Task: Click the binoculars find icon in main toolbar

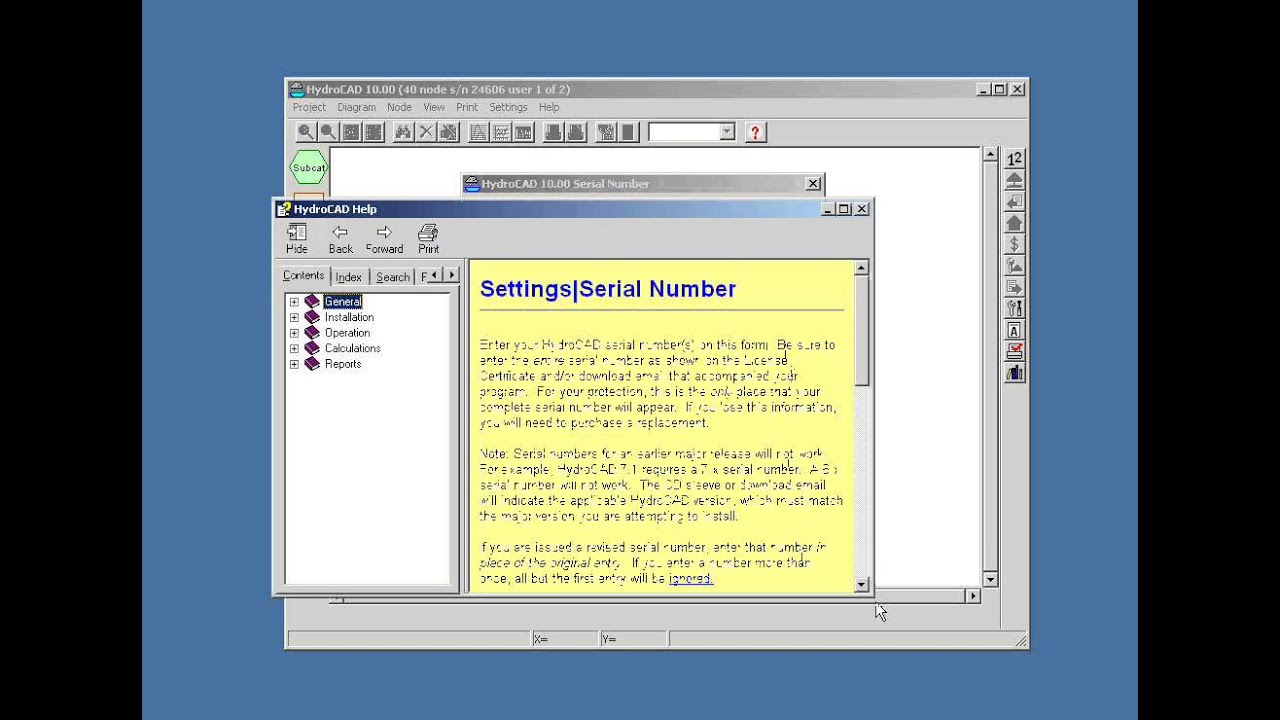Action: tap(403, 132)
